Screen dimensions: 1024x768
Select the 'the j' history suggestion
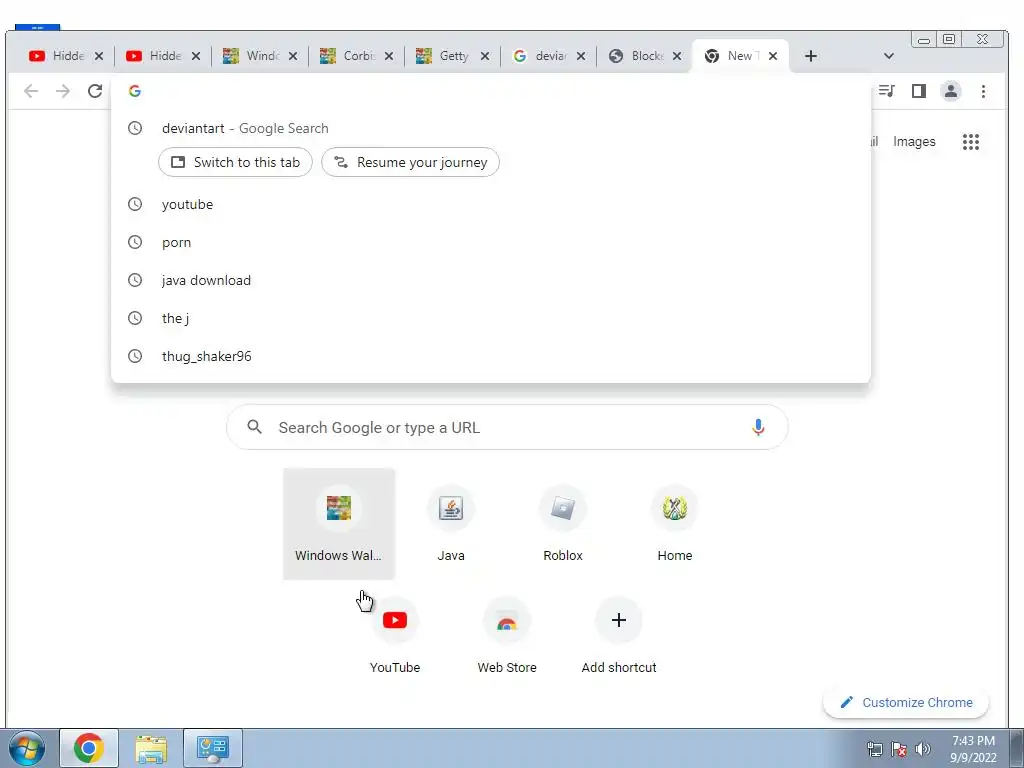point(490,318)
